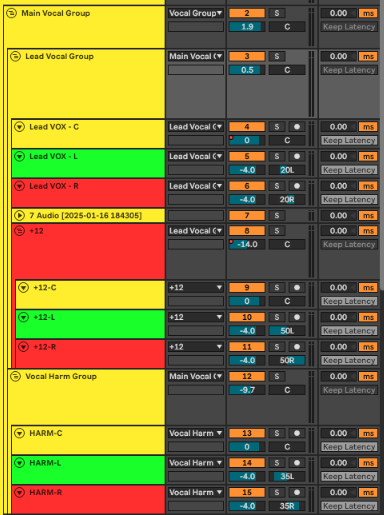Viewport: 384px width, 515px height.
Task: Solo the Lead VOX - L track
Action: click(277, 156)
